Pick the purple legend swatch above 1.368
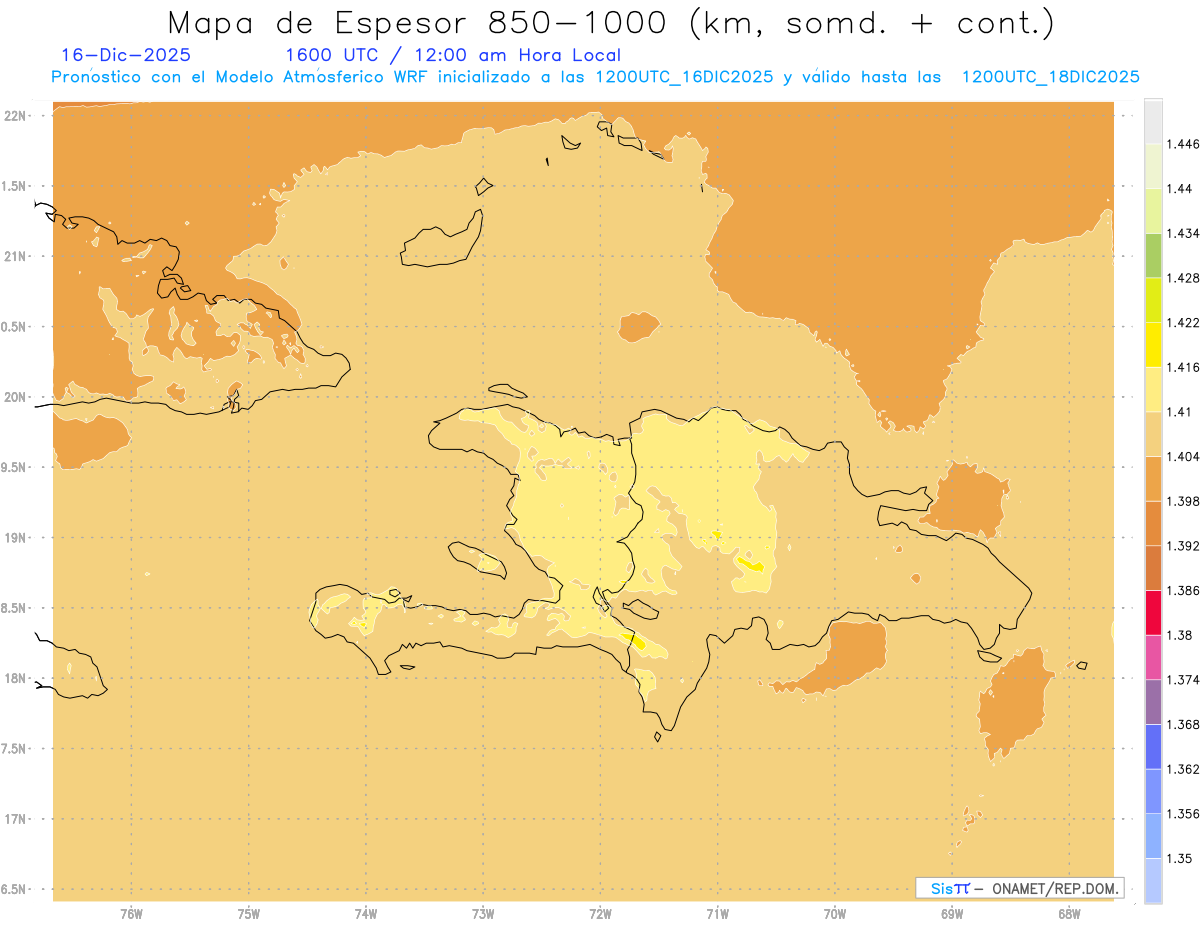 pos(1153,702)
